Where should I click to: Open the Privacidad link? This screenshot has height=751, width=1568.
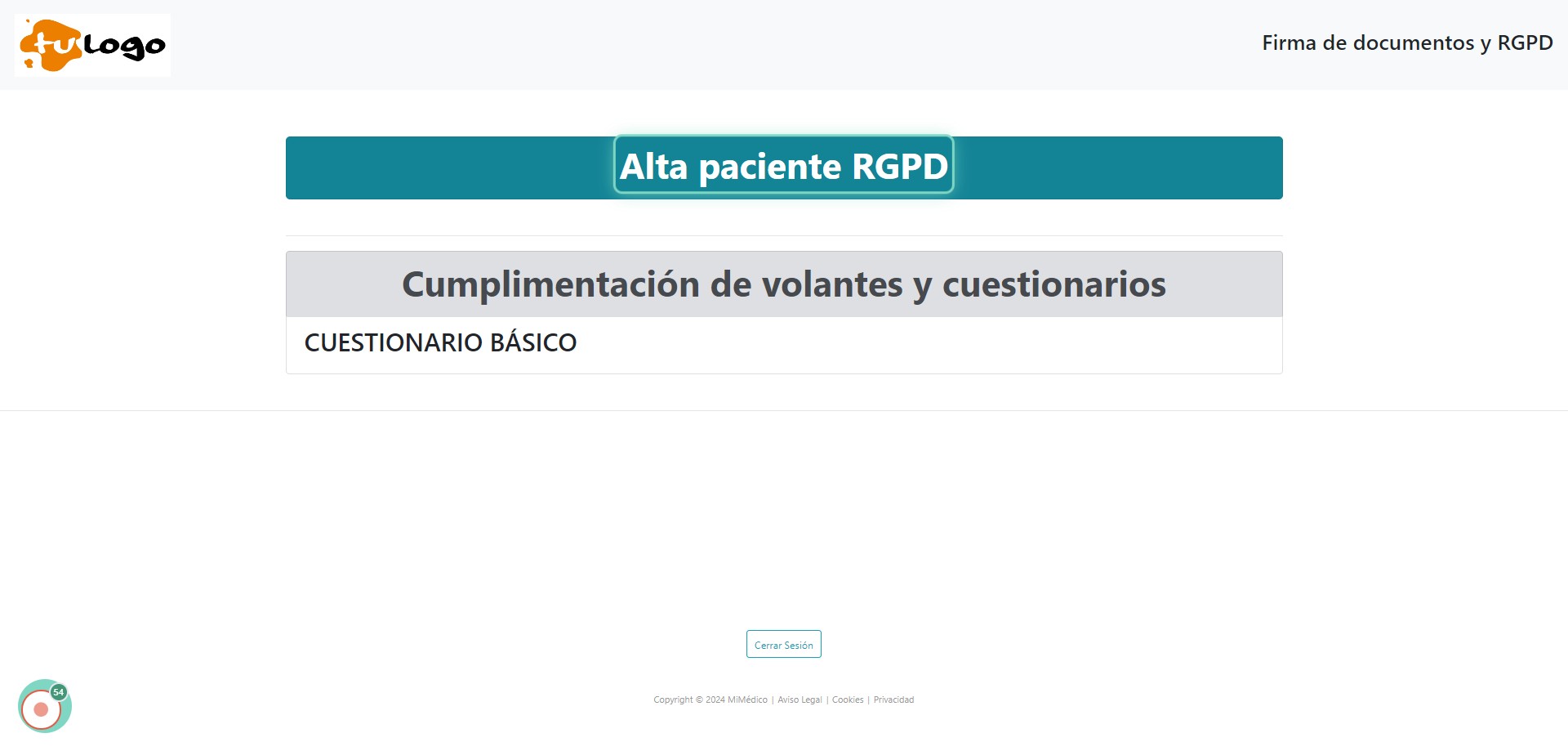893,700
